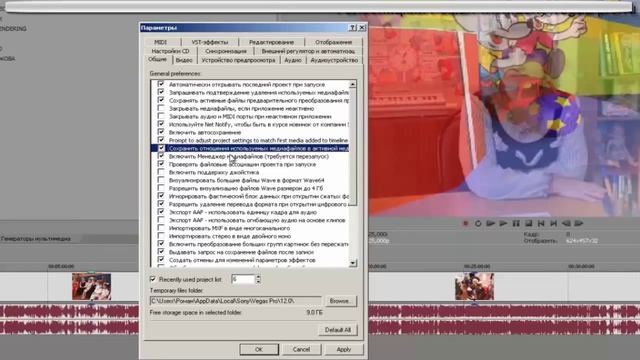Toggle the 'Recently used project list' checkbox
640x360 pixels.
point(153,279)
